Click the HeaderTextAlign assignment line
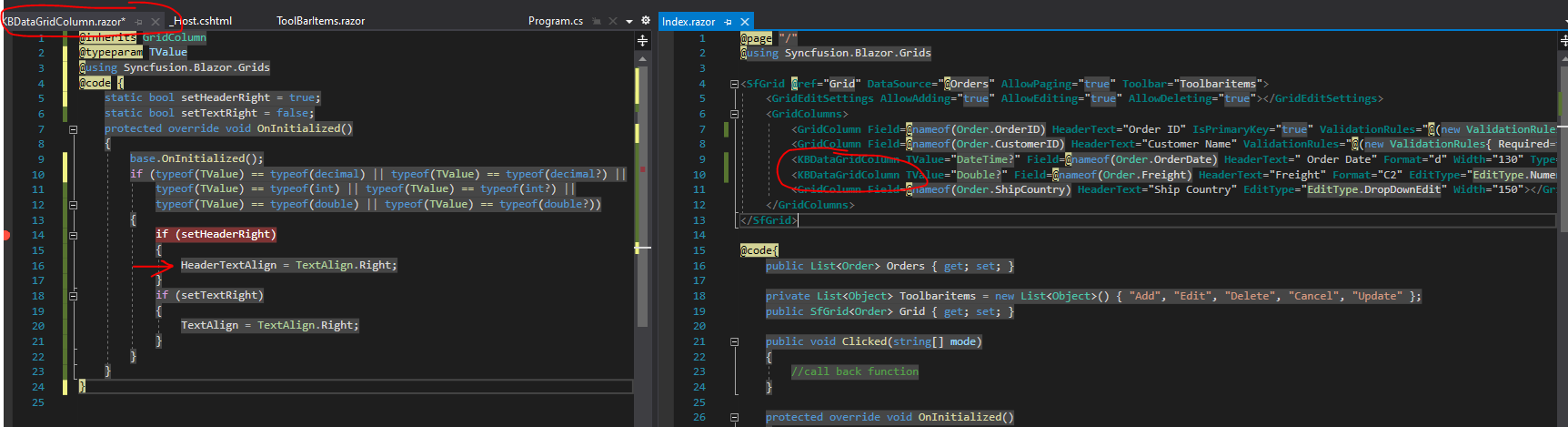The height and width of the screenshot is (427, 1568). pyautogui.click(x=288, y=265)
